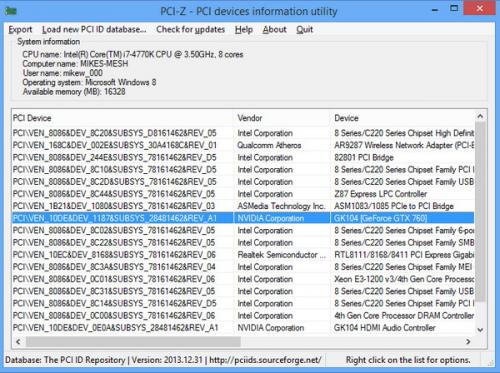Select the PCI\VEN_8086&DEV_8C22 SMBus row
Viewport: 500px width, 373px height.
(243, 243)
